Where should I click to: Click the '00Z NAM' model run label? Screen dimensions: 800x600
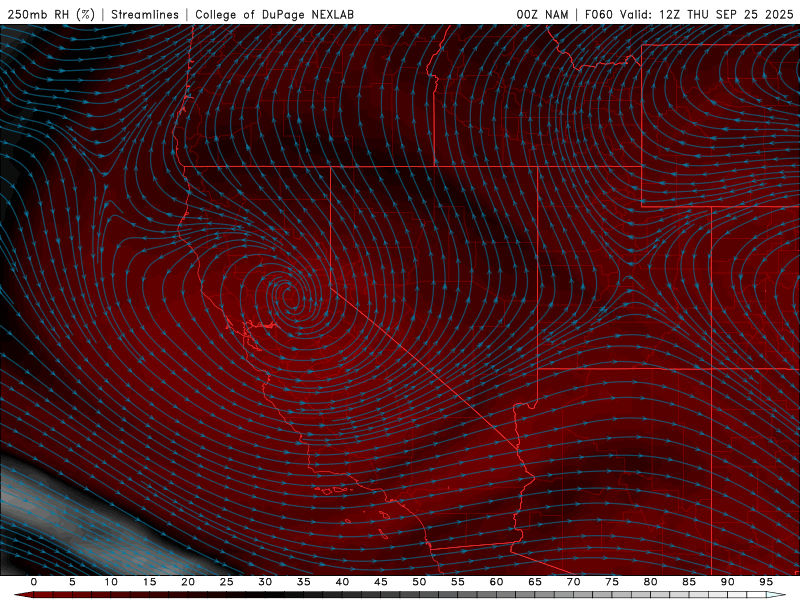[x=542, y=14]
